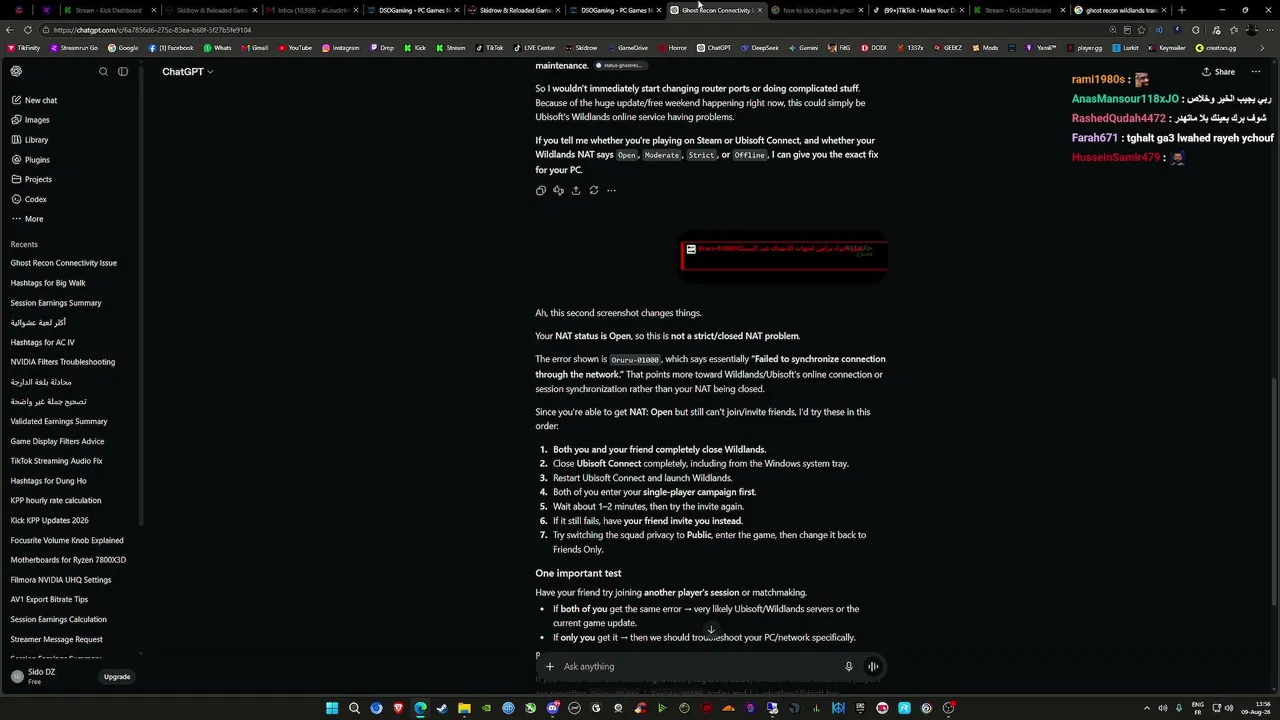
Task: Open Instagram bookmark
Action: (340, 48)
